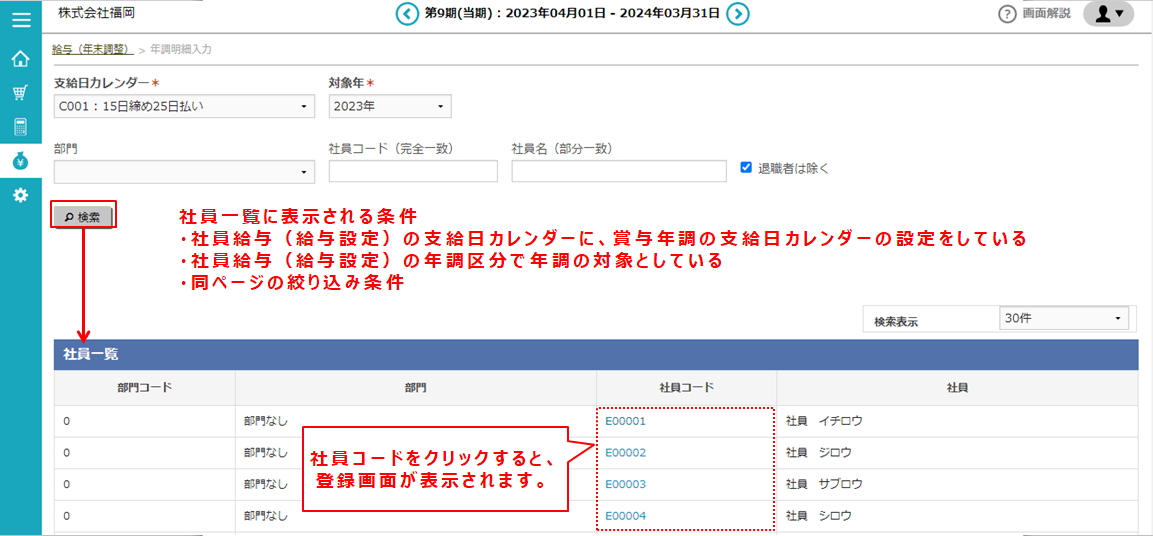
Task: Select the yen money bag sidebar icon
Action: pos(21,160)
